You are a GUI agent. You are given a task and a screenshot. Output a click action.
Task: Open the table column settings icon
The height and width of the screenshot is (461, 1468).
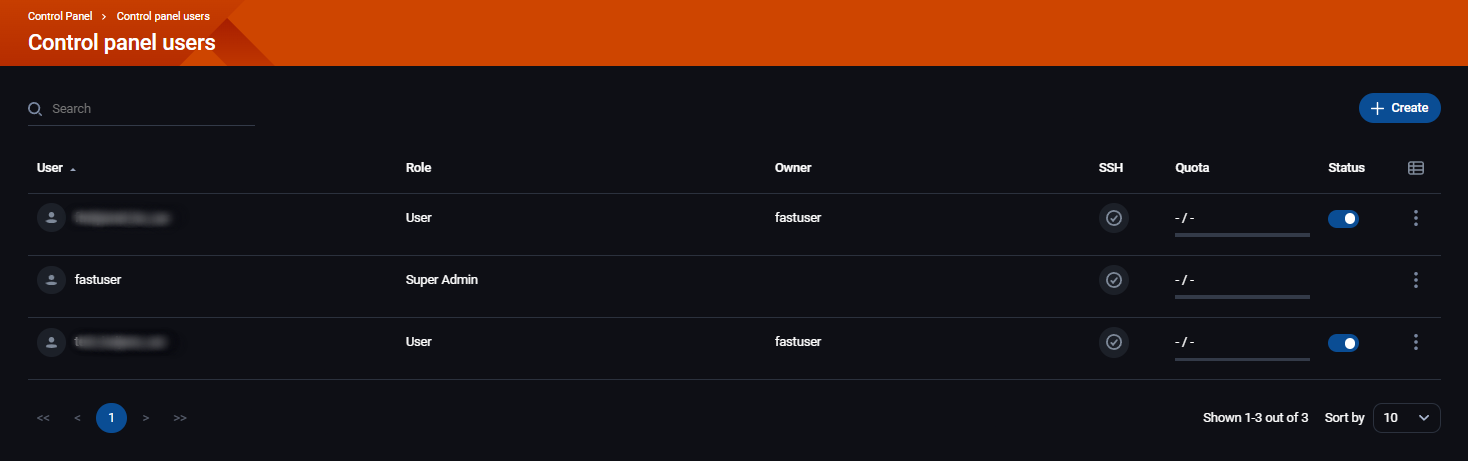[1415, 168]
